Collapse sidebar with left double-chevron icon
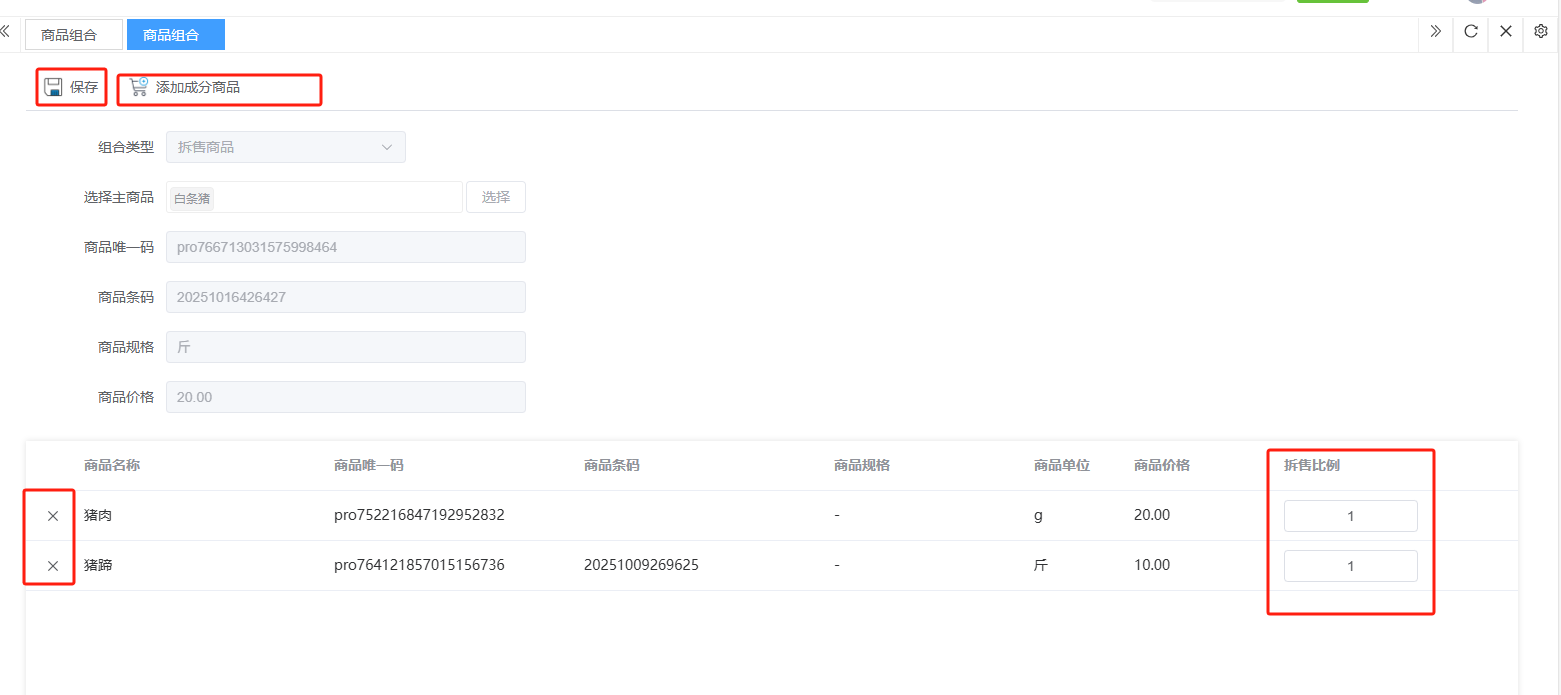This screenshot has width=1561, height=695. click(x=5, y=31)
